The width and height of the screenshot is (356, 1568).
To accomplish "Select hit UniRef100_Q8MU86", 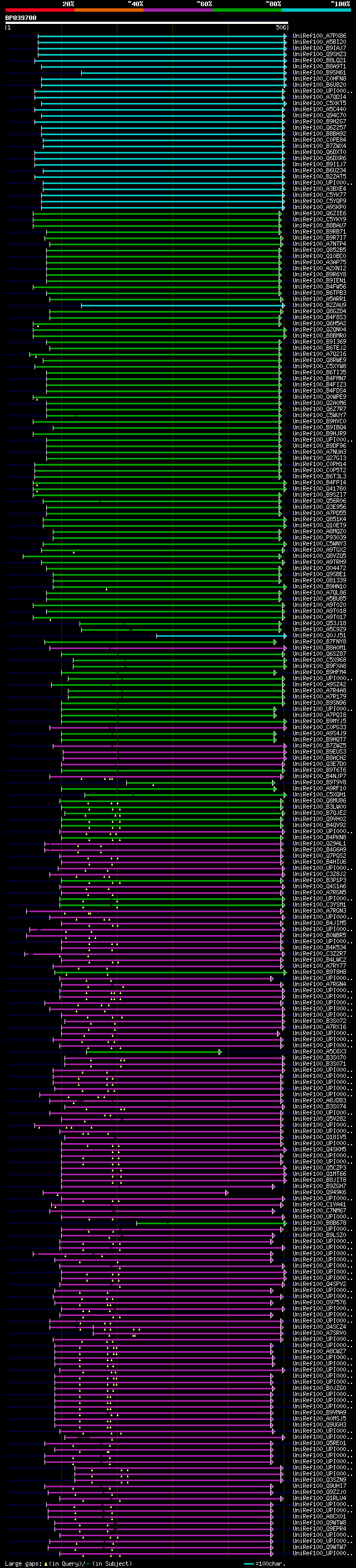I will click(x=319, y=801).
